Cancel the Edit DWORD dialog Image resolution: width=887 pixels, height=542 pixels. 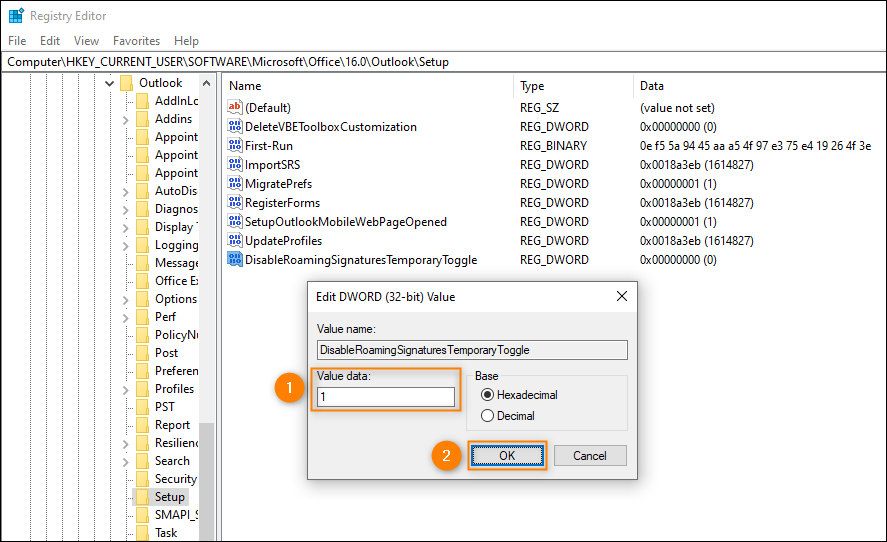click(590, 455)
